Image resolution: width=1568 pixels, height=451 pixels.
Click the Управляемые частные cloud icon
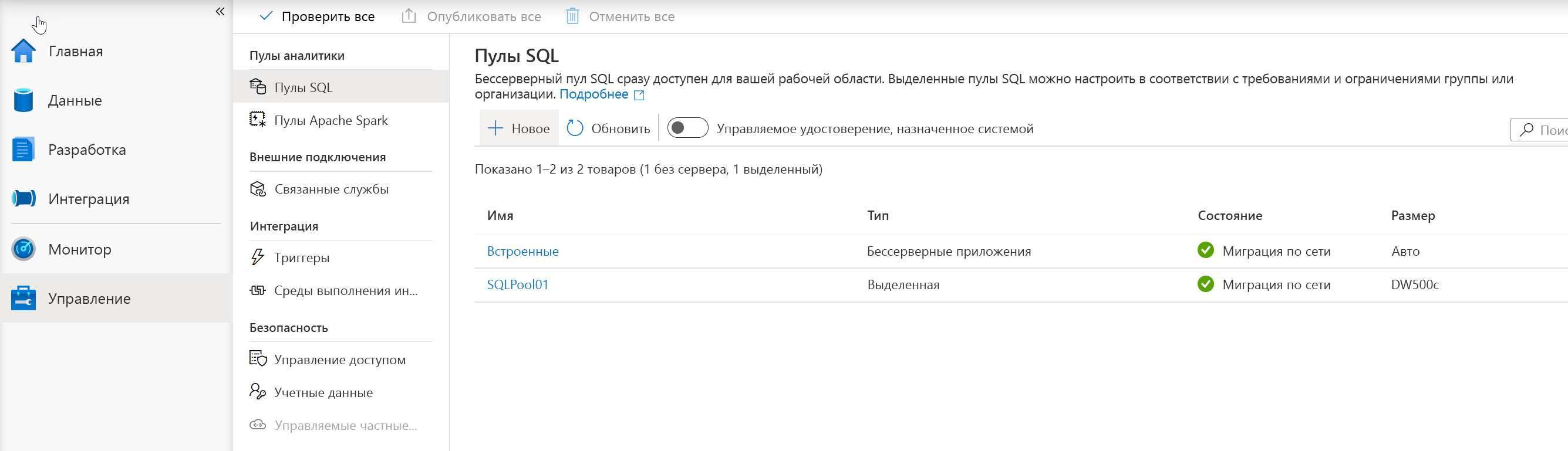[x=258, y=424]
